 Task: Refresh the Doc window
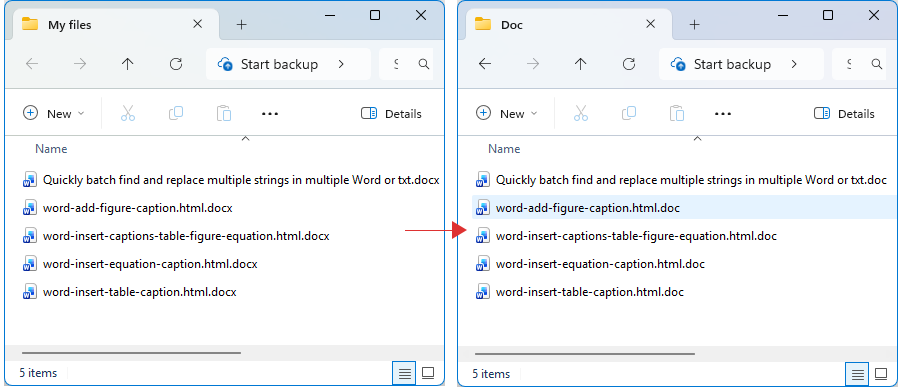coord(629,64)
